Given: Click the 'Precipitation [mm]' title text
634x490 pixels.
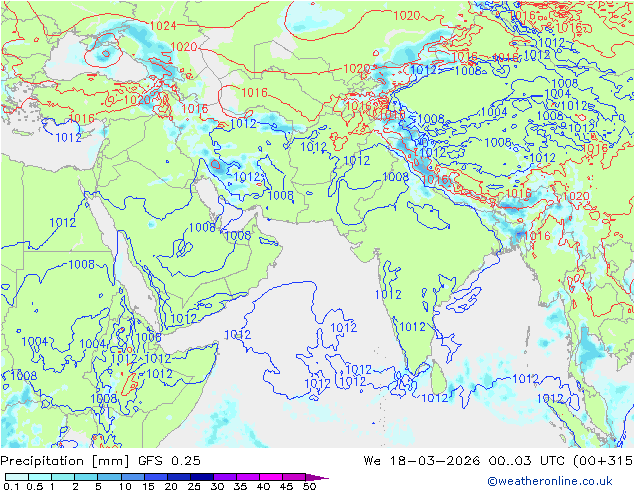Looking at the screenshot, I should [x=65, y=461].
